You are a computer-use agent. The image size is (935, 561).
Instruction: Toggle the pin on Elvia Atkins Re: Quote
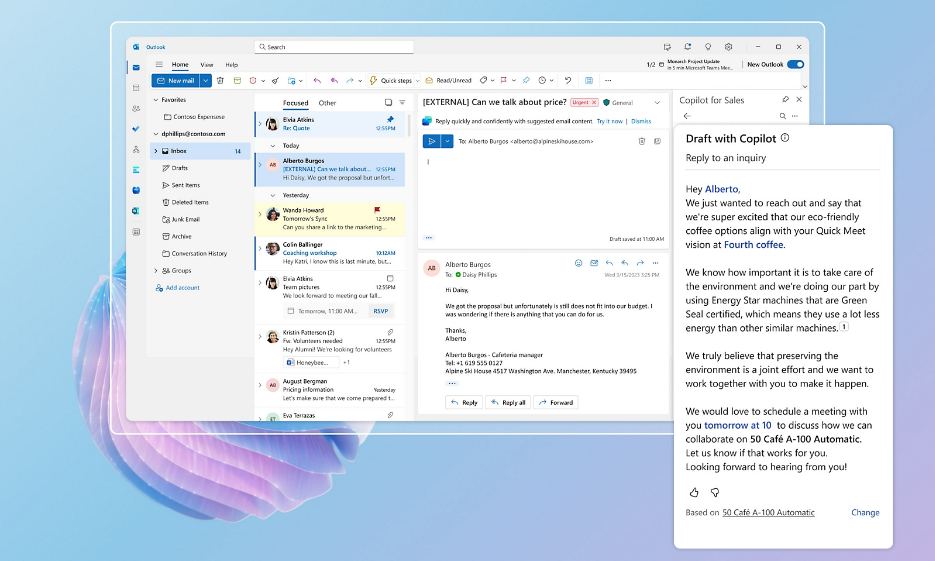pos(390,119)
